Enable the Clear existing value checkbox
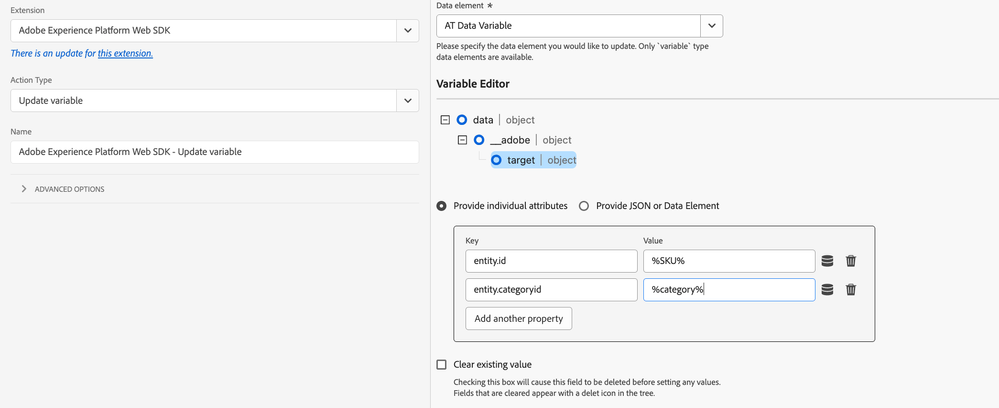 [x=443, y=365]
